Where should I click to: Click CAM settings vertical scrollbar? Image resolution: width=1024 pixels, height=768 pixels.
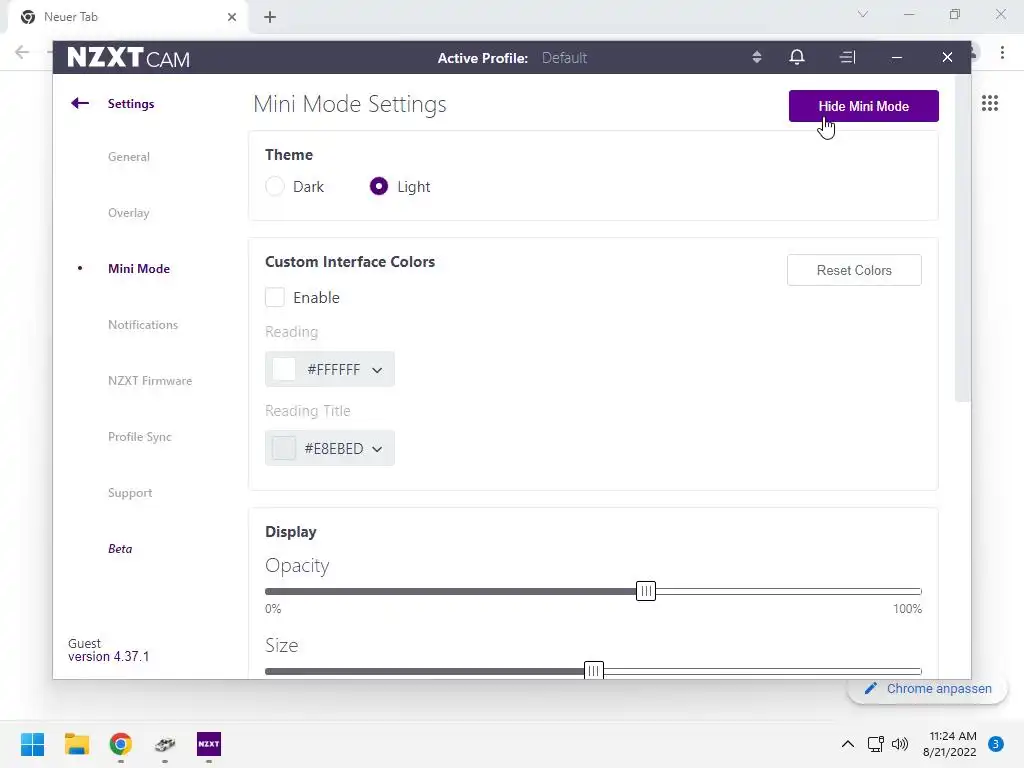963,238
